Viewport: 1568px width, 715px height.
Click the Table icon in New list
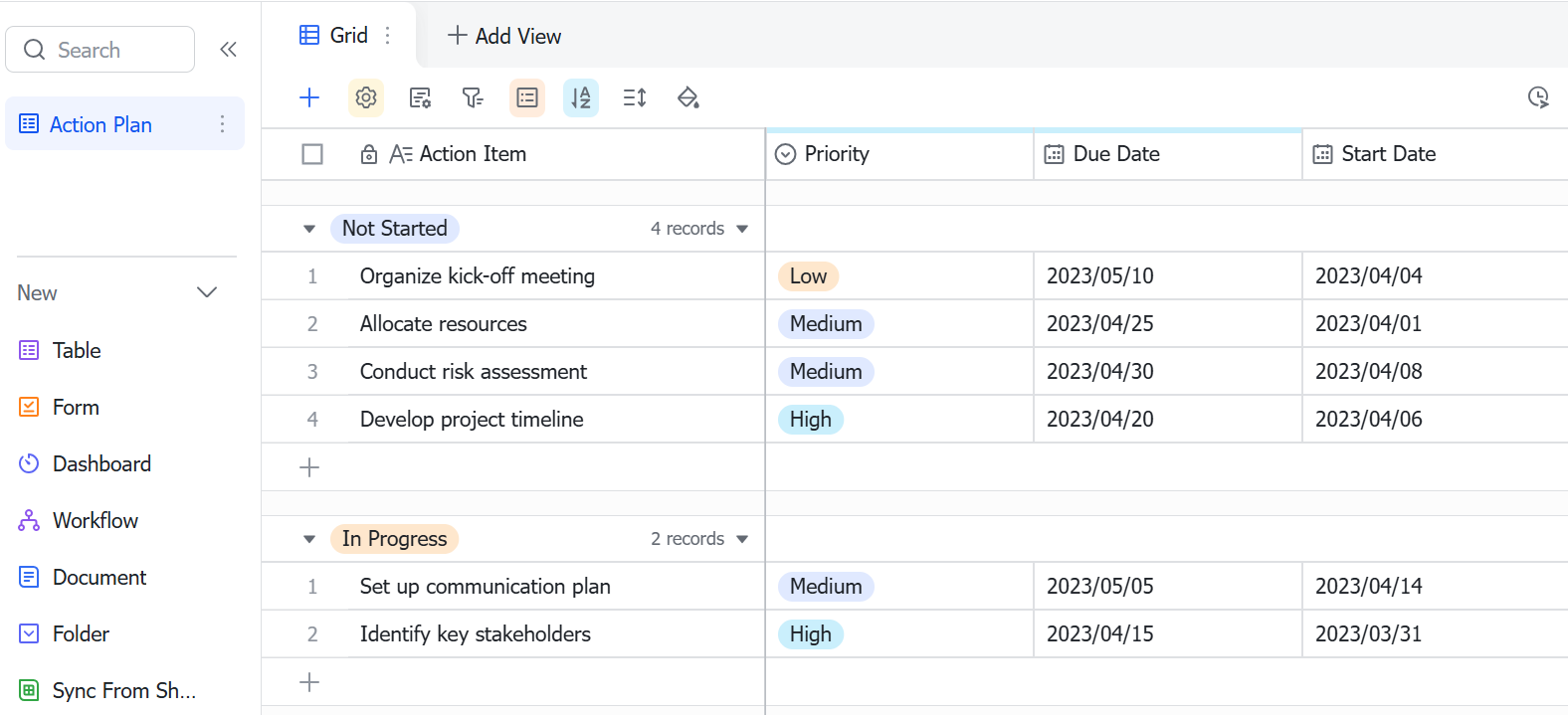(x=29, y=350)
